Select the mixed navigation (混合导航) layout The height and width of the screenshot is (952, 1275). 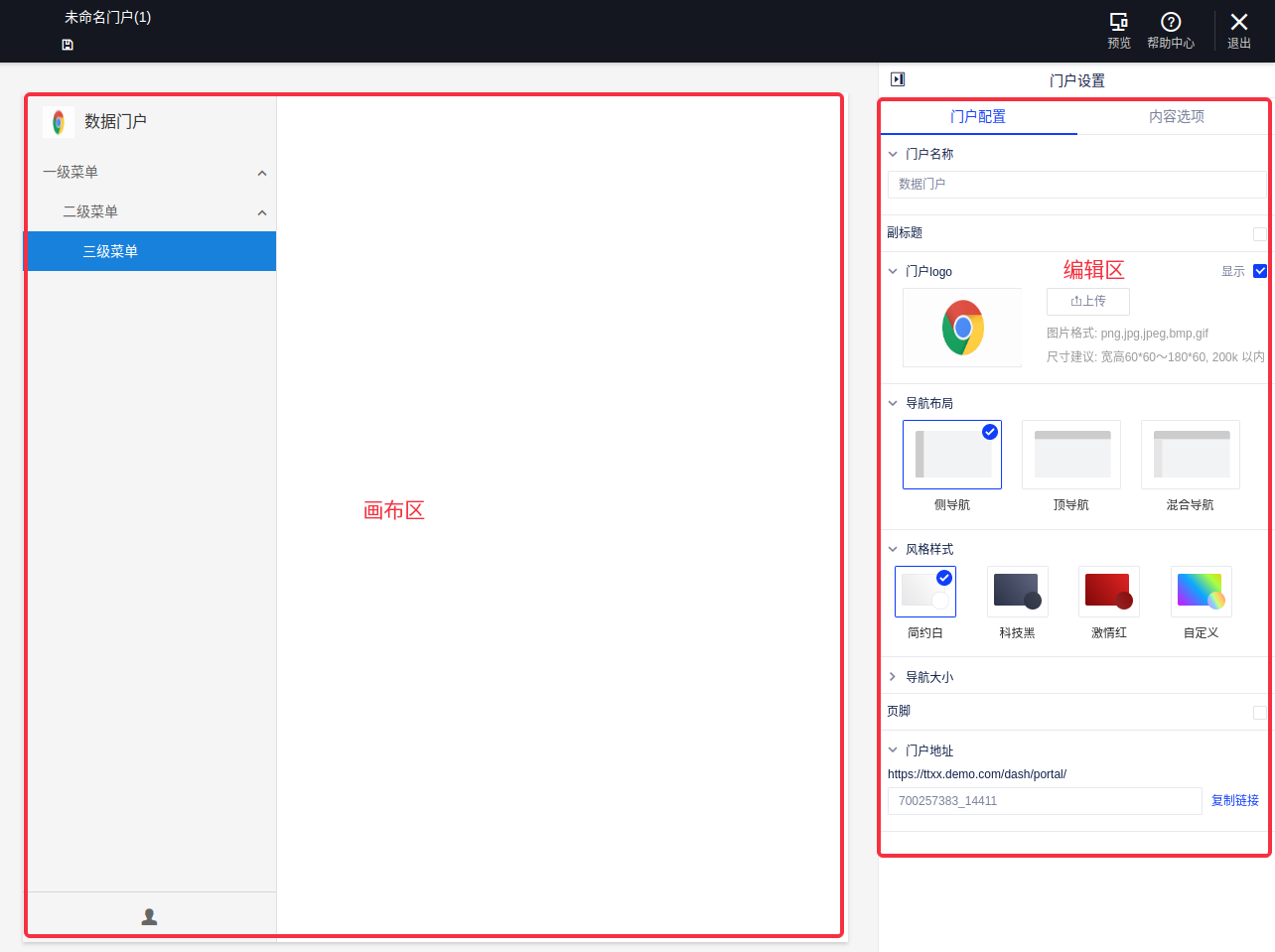point(1191,455)
